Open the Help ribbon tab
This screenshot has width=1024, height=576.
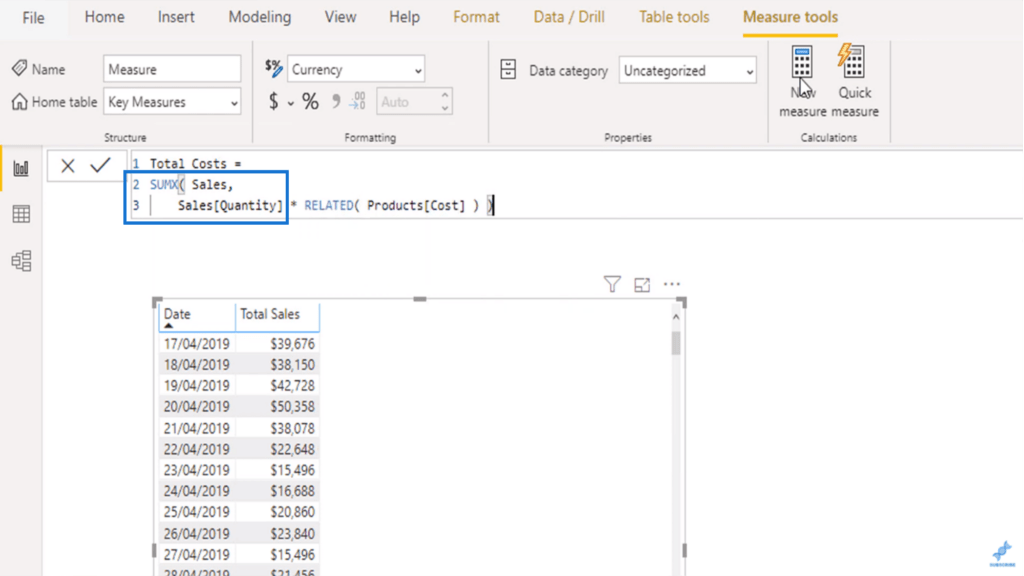pyautogui.click(x=404, y=17)
